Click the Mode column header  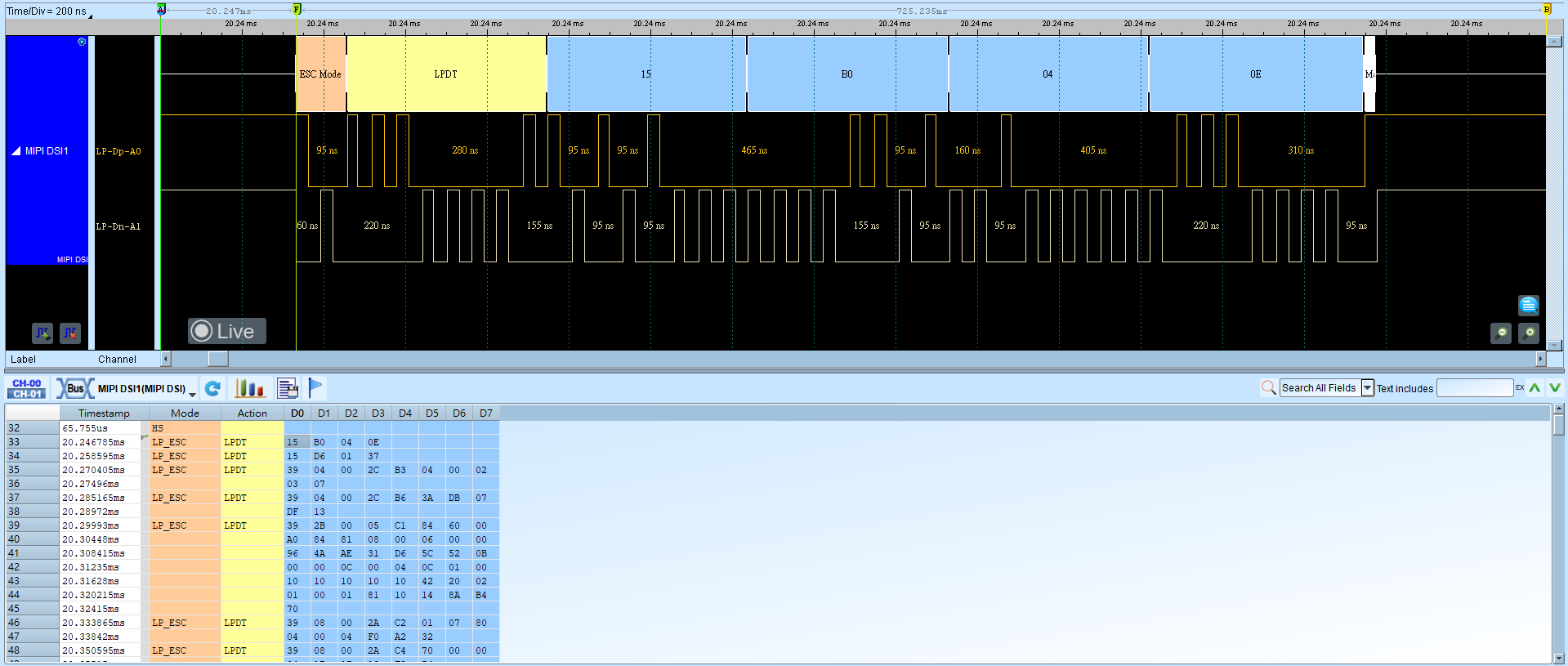185,413
